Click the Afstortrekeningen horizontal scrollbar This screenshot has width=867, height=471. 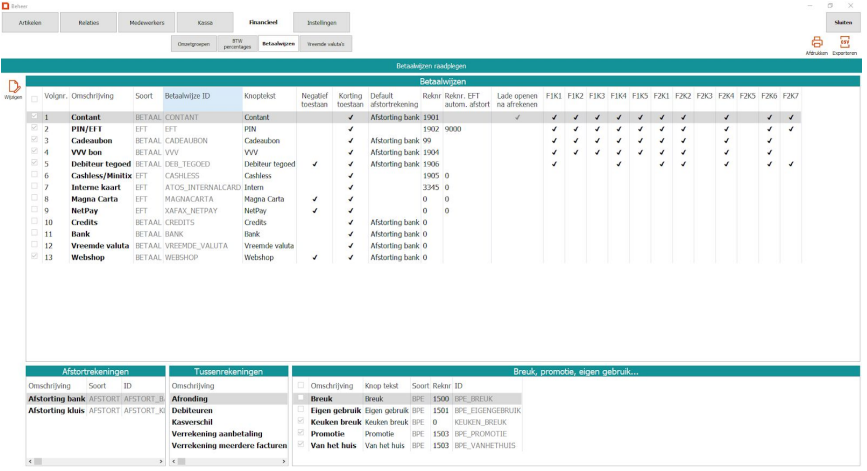click(95, 461)
